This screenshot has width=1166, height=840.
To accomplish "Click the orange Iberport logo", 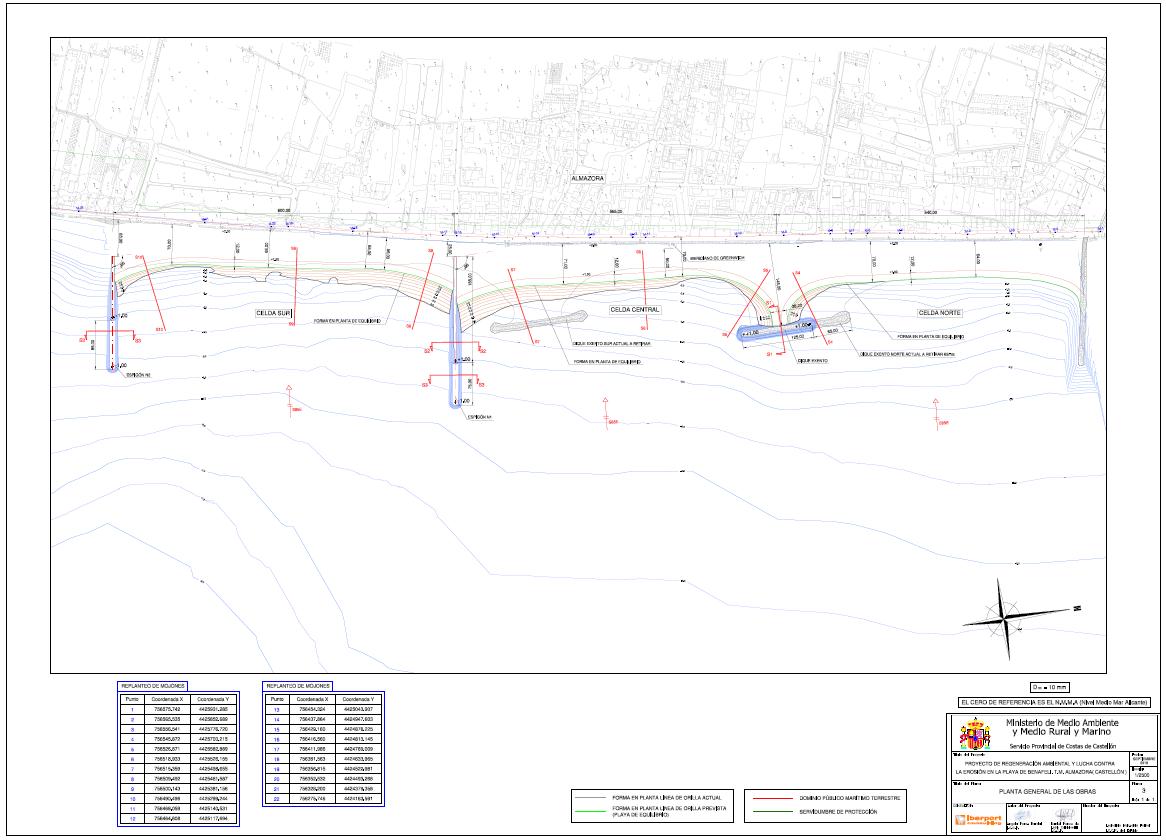I will pyautogui.click(x=979, y=820).
